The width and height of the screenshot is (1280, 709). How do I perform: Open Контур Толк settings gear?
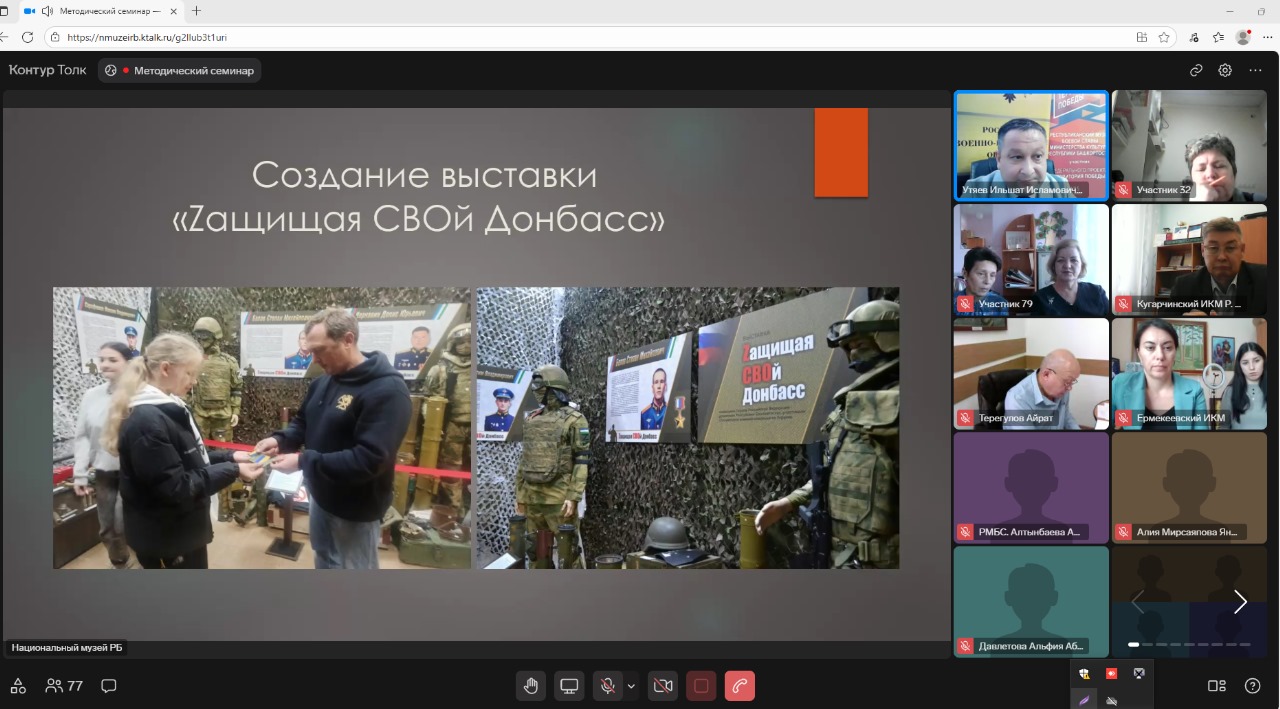click(x=1225, y=70)
